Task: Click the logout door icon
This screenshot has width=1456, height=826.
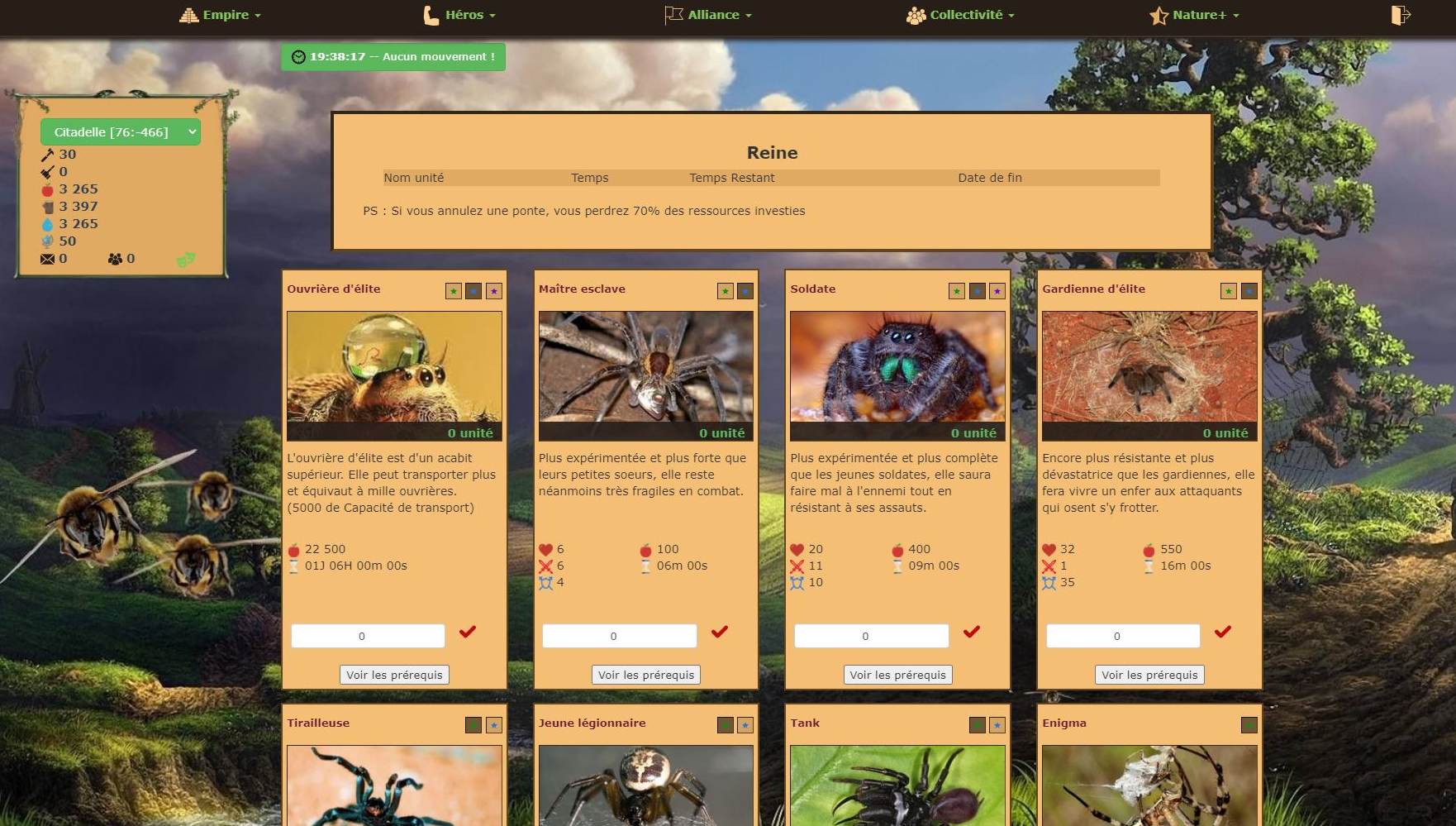Action: pos(1400,15)
